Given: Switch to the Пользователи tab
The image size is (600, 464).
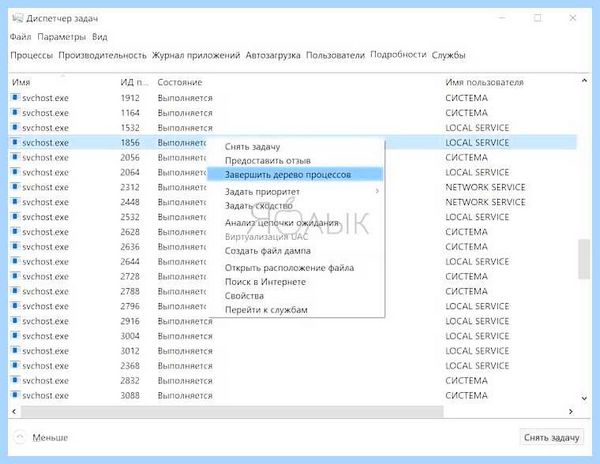Looking at the screenshot, I should point(335,55).
